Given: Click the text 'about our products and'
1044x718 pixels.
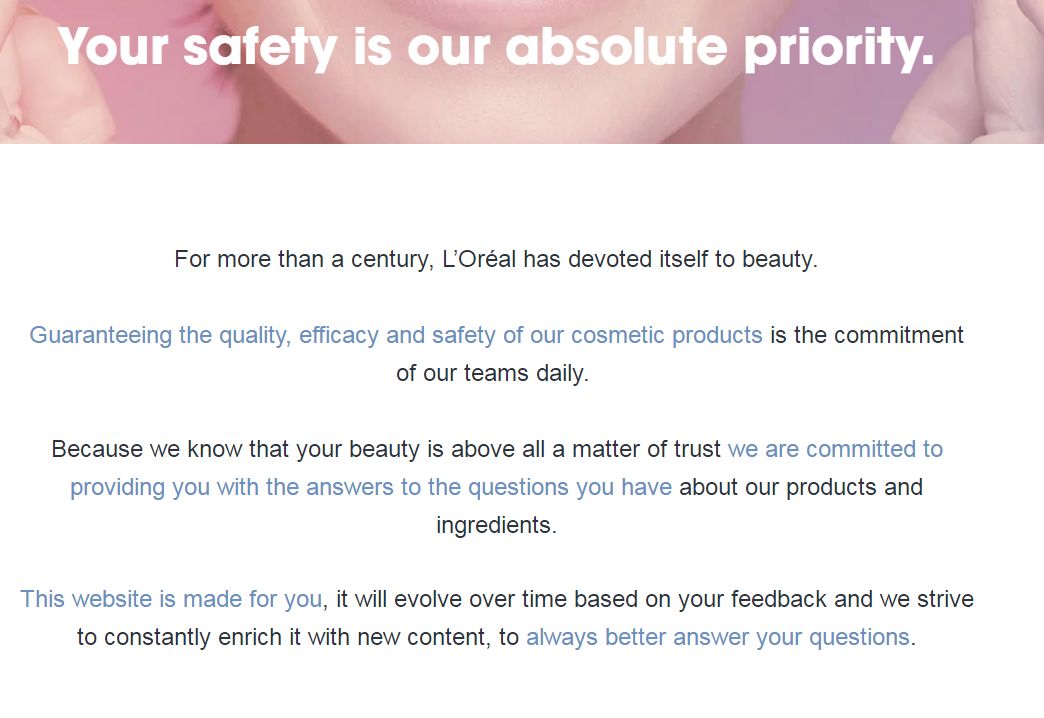Looking at the screenshot, I should 800,488.
